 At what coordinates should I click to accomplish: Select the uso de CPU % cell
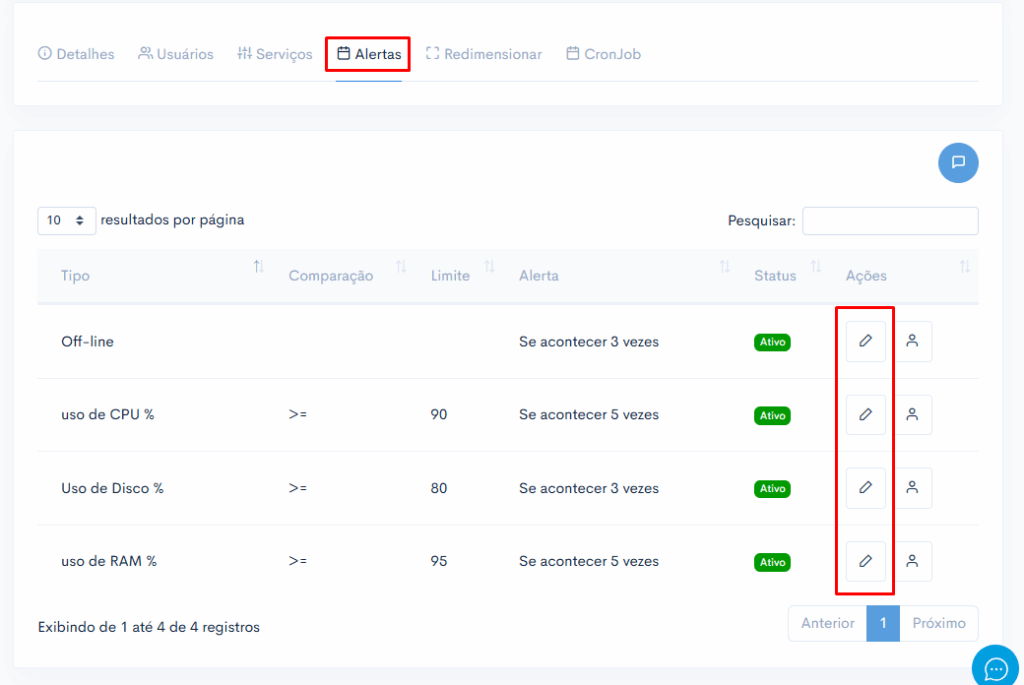click(108, 415)
